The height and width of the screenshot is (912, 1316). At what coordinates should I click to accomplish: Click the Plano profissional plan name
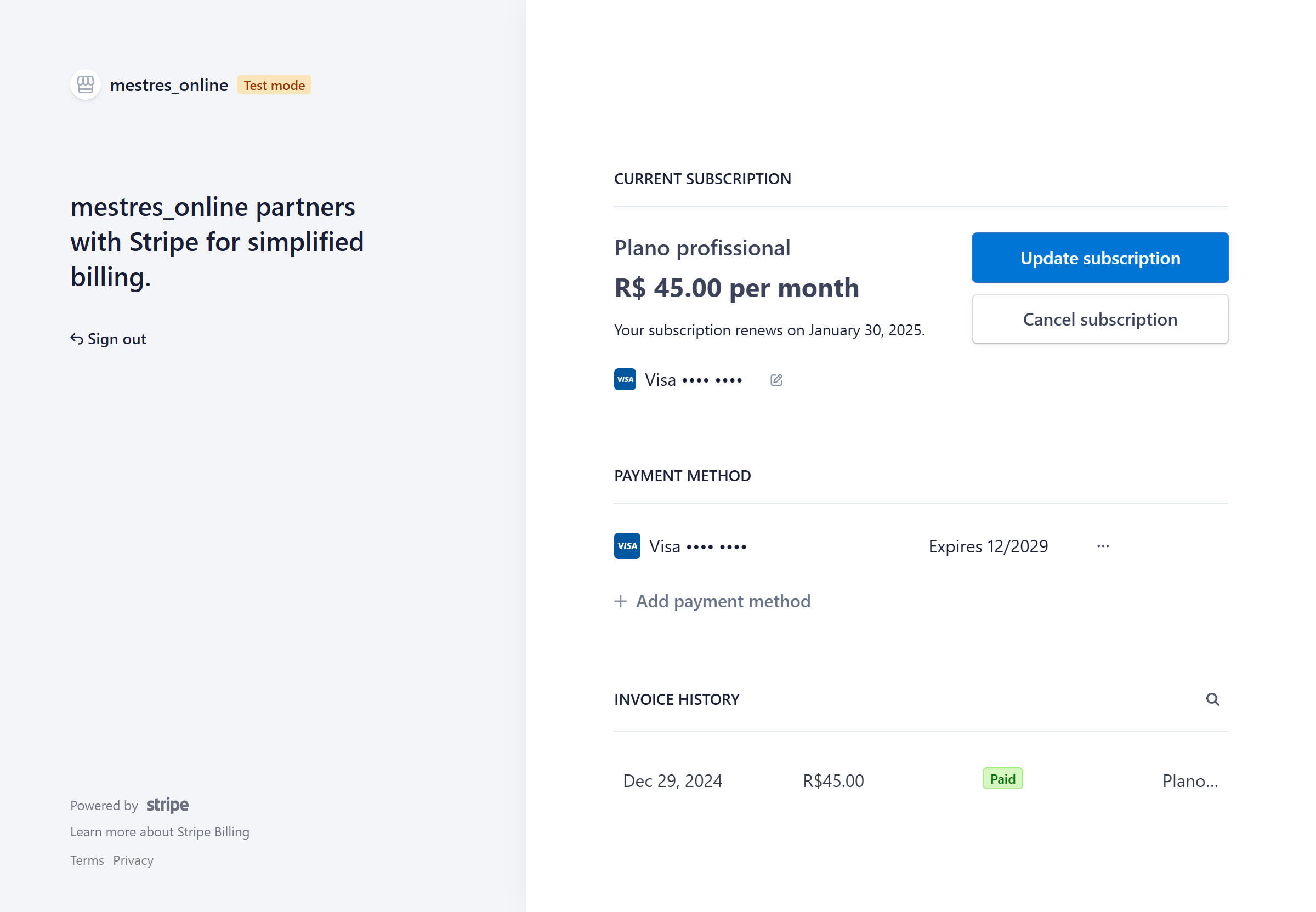pos(702,248)
